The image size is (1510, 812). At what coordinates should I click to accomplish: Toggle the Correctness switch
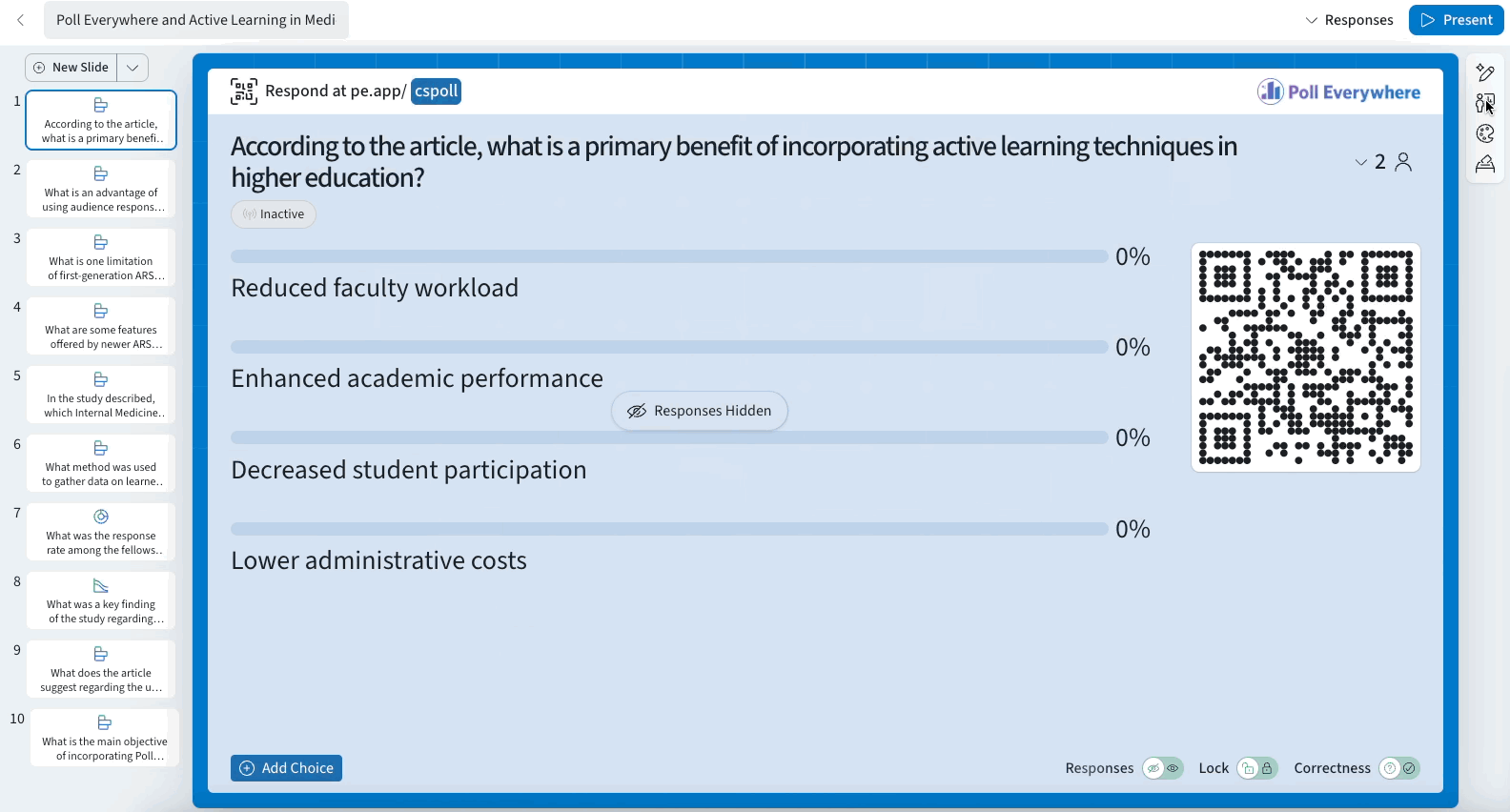(1399, 768)
